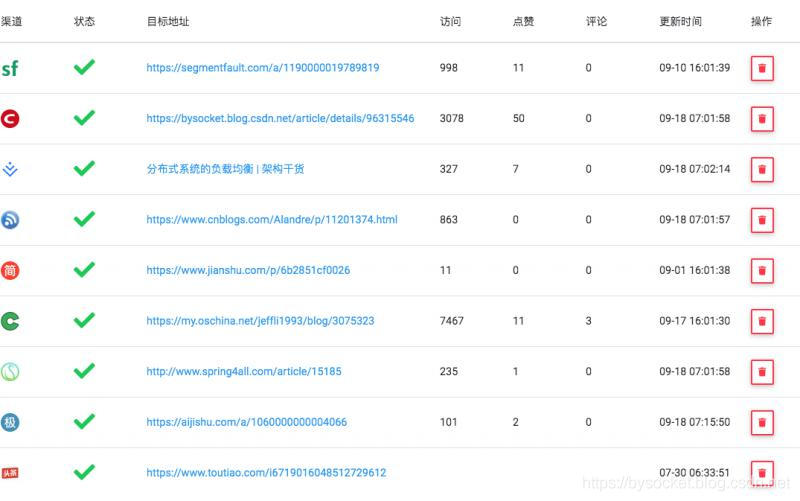Select the visit count 101
The width and height of the screenshot is (800, 501).
(x=448, y=422)
